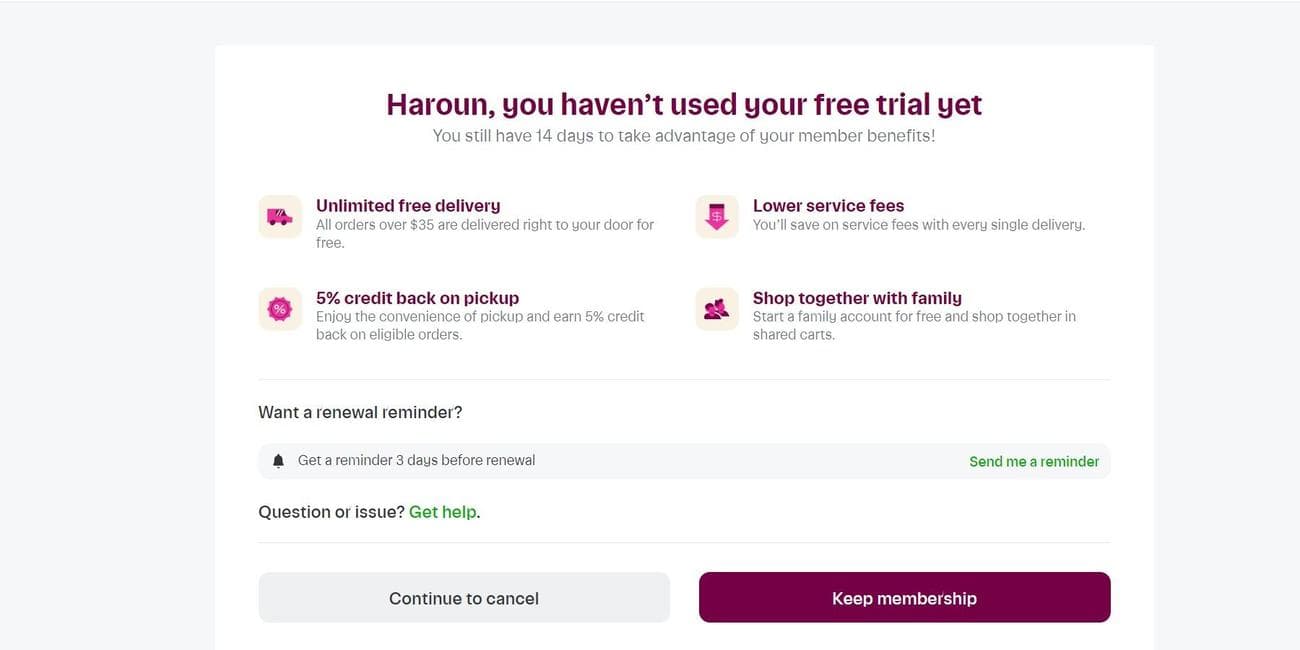1300x650 pixels.
Task: Select the orders over $35 description text
Action: [x=484, y=230]
